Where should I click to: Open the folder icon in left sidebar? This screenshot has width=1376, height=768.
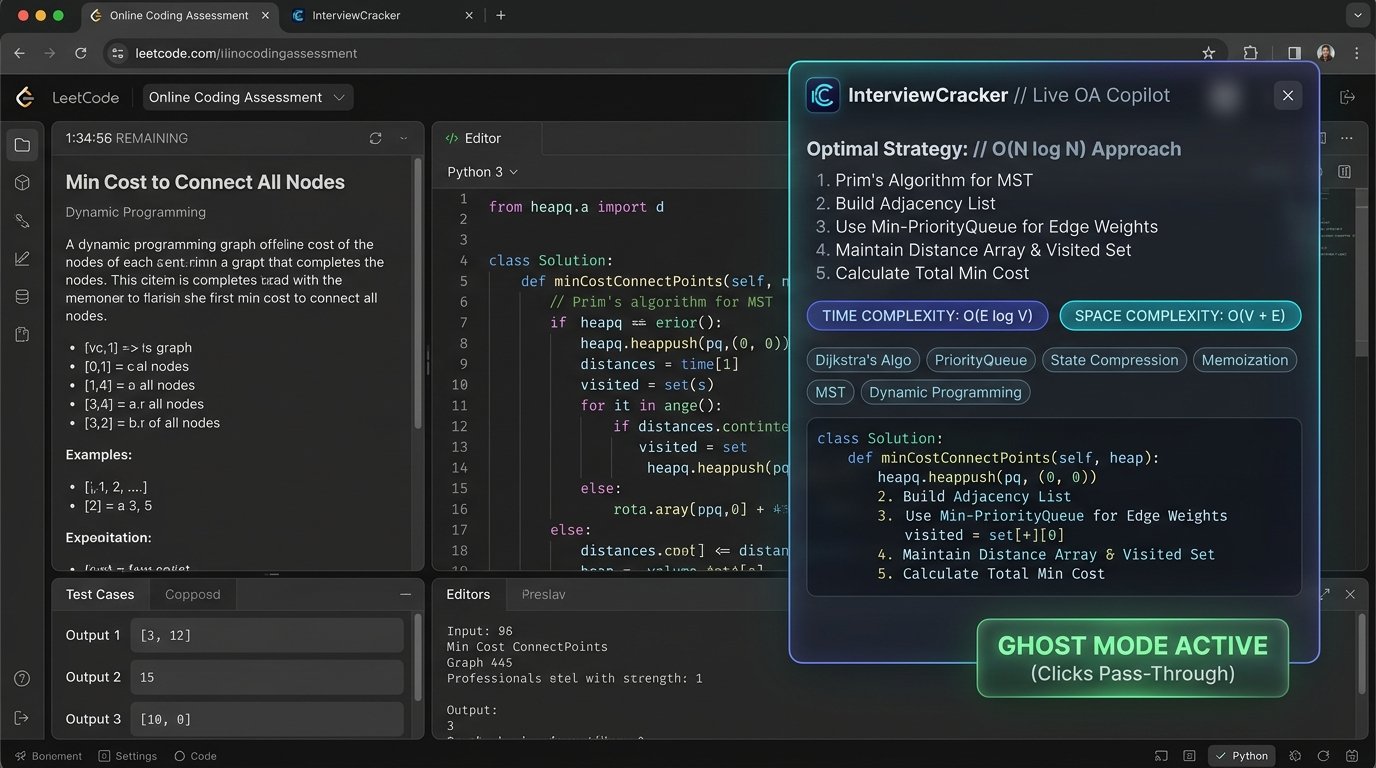pos(22,145)
